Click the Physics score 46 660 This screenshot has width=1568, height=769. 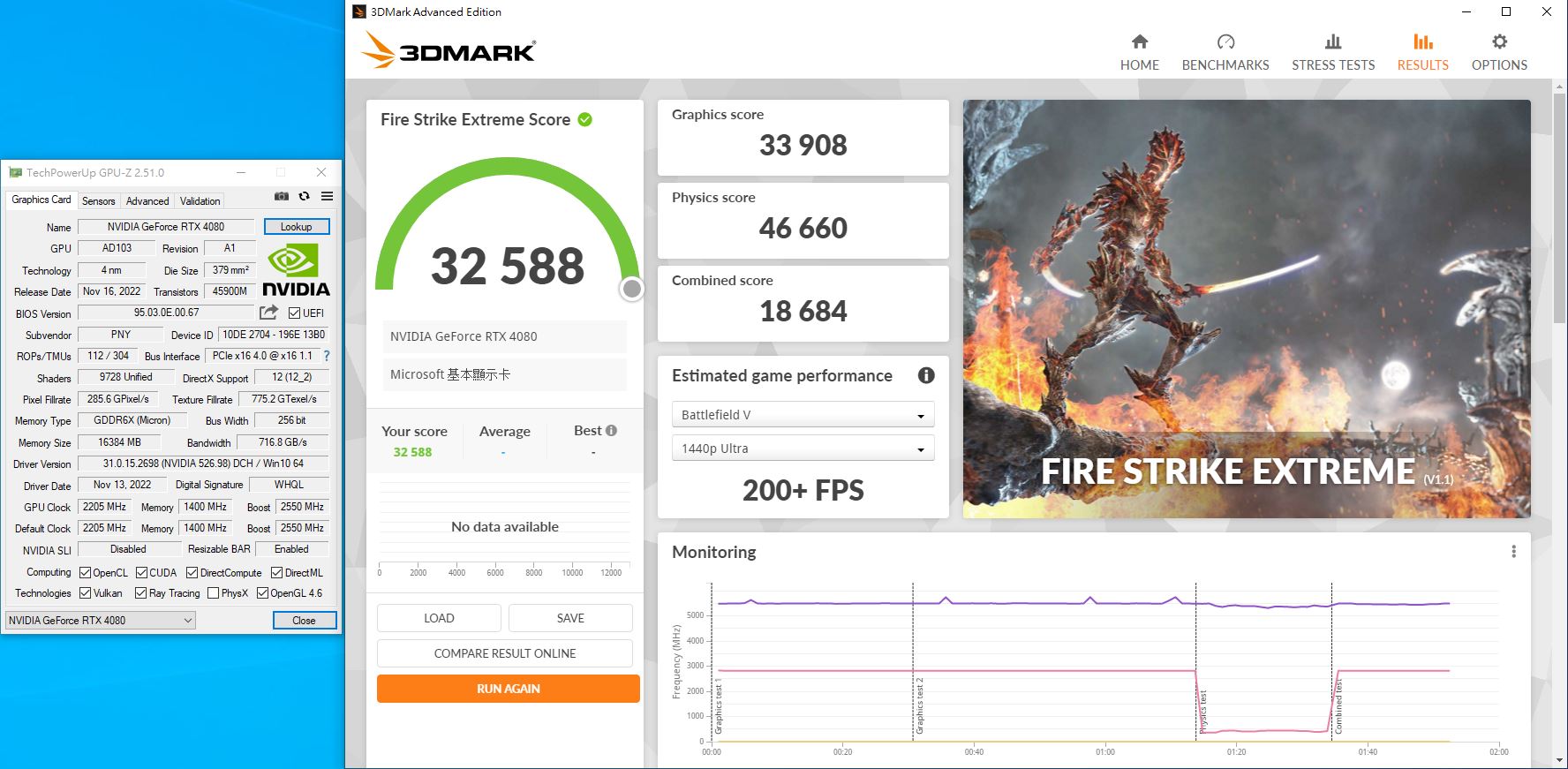coord(803,228)
